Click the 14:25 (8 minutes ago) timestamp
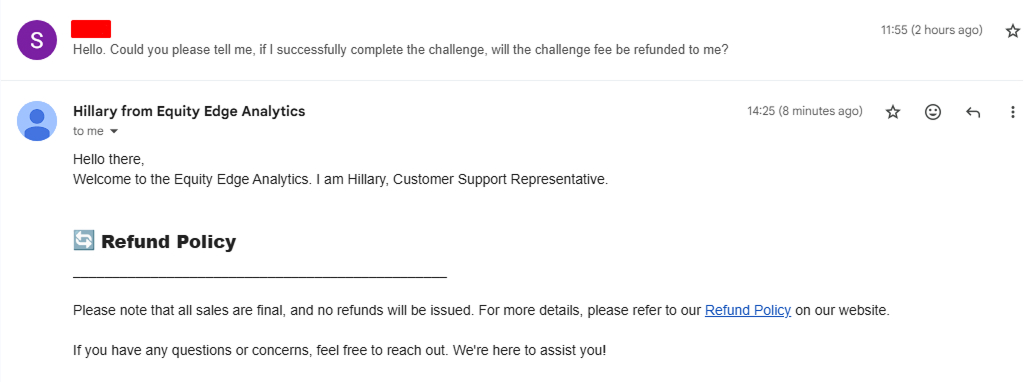 (x=805, y=112)
